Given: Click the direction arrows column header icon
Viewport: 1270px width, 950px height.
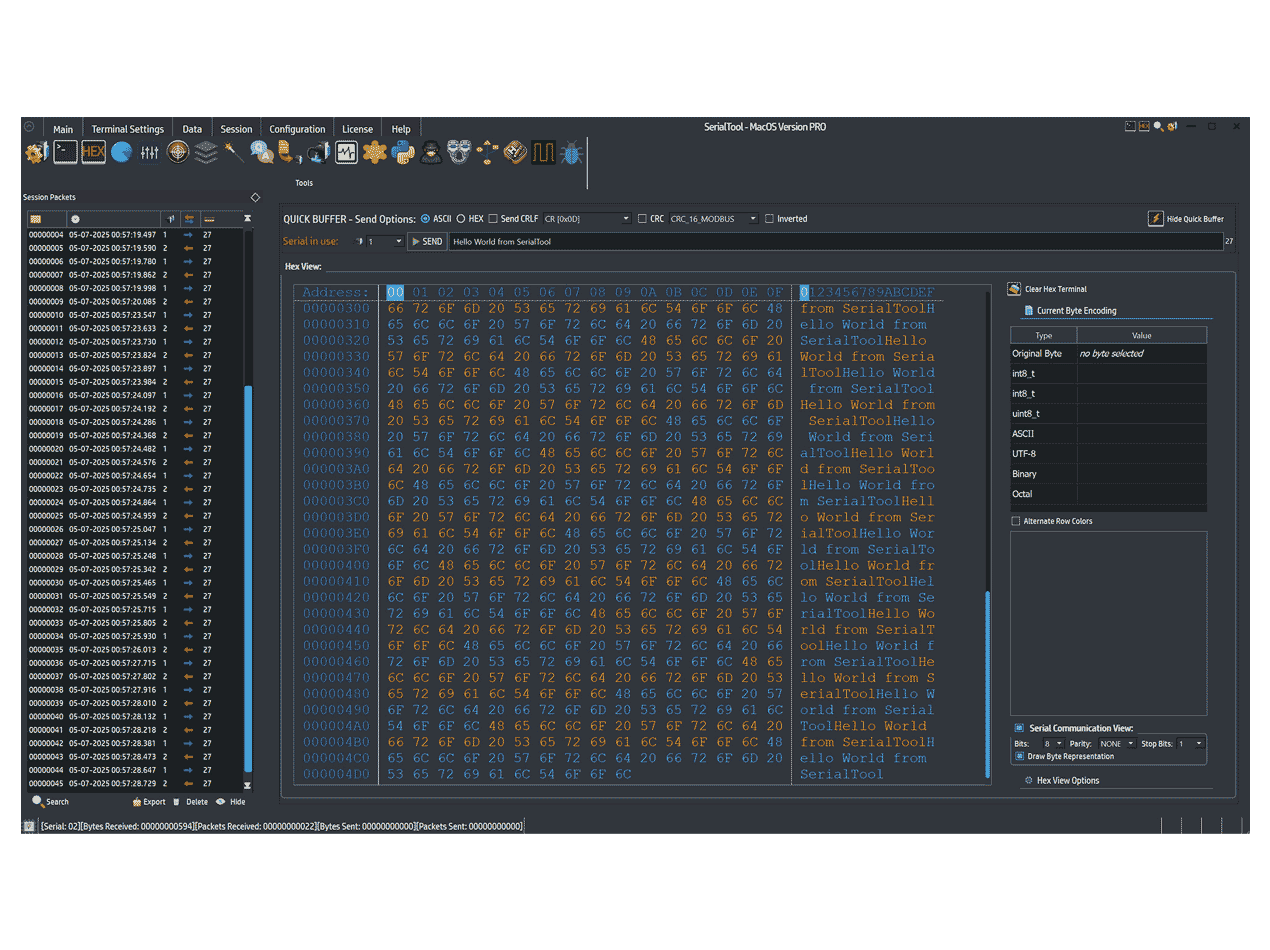Looking at the screenshot, I should pos(189,218).
